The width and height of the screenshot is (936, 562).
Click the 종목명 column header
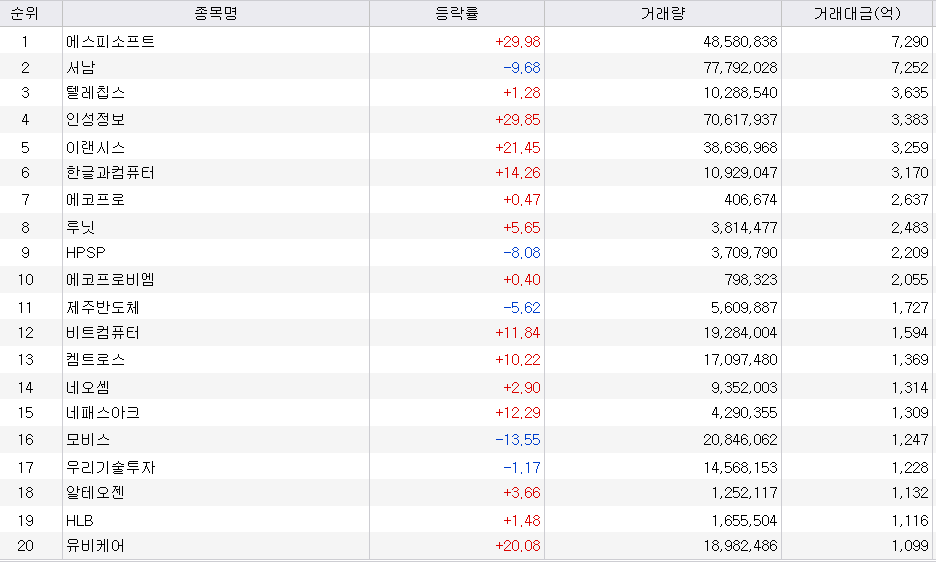216,13
